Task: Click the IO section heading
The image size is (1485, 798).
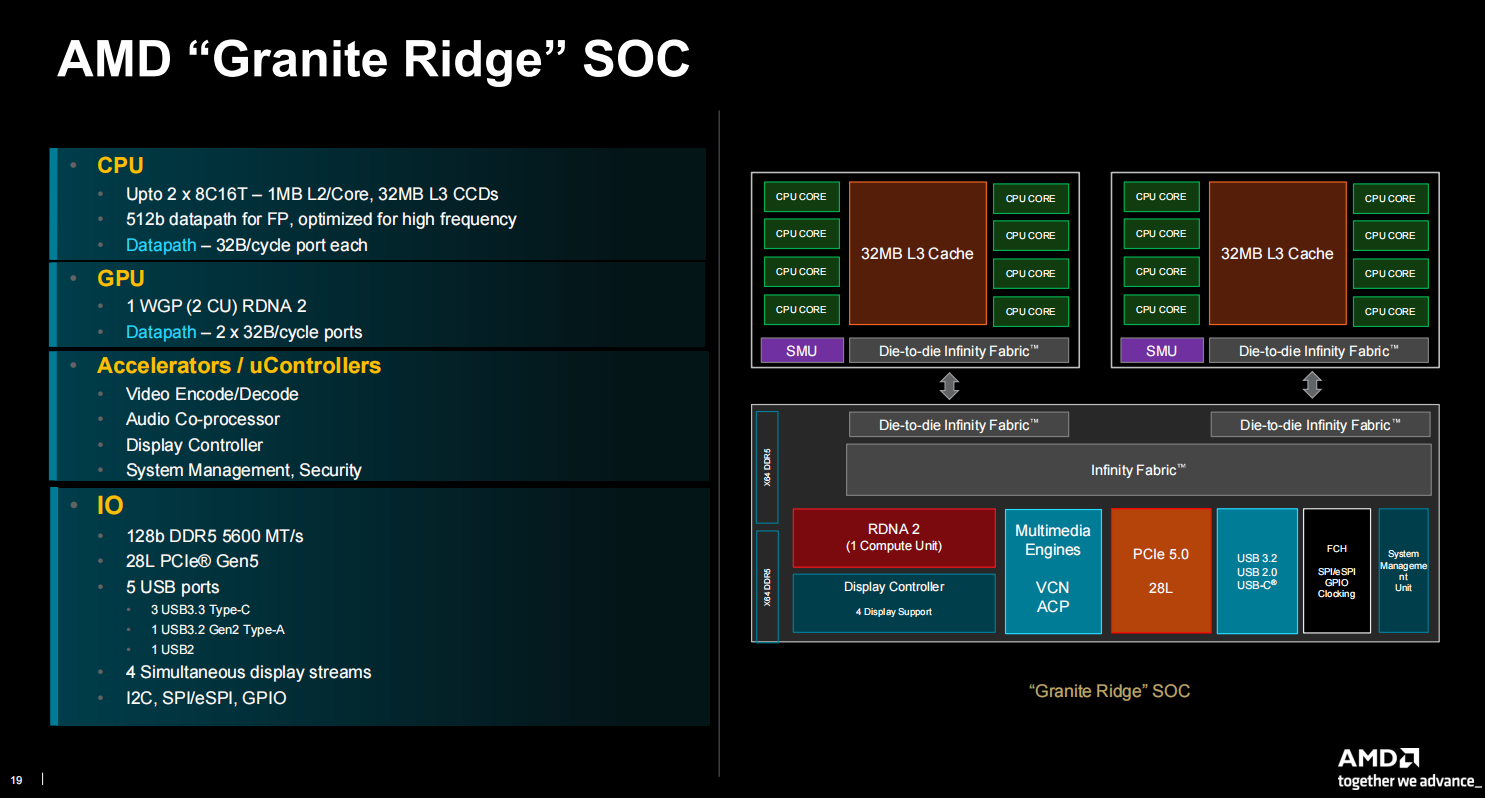Action: pos(110,506)
